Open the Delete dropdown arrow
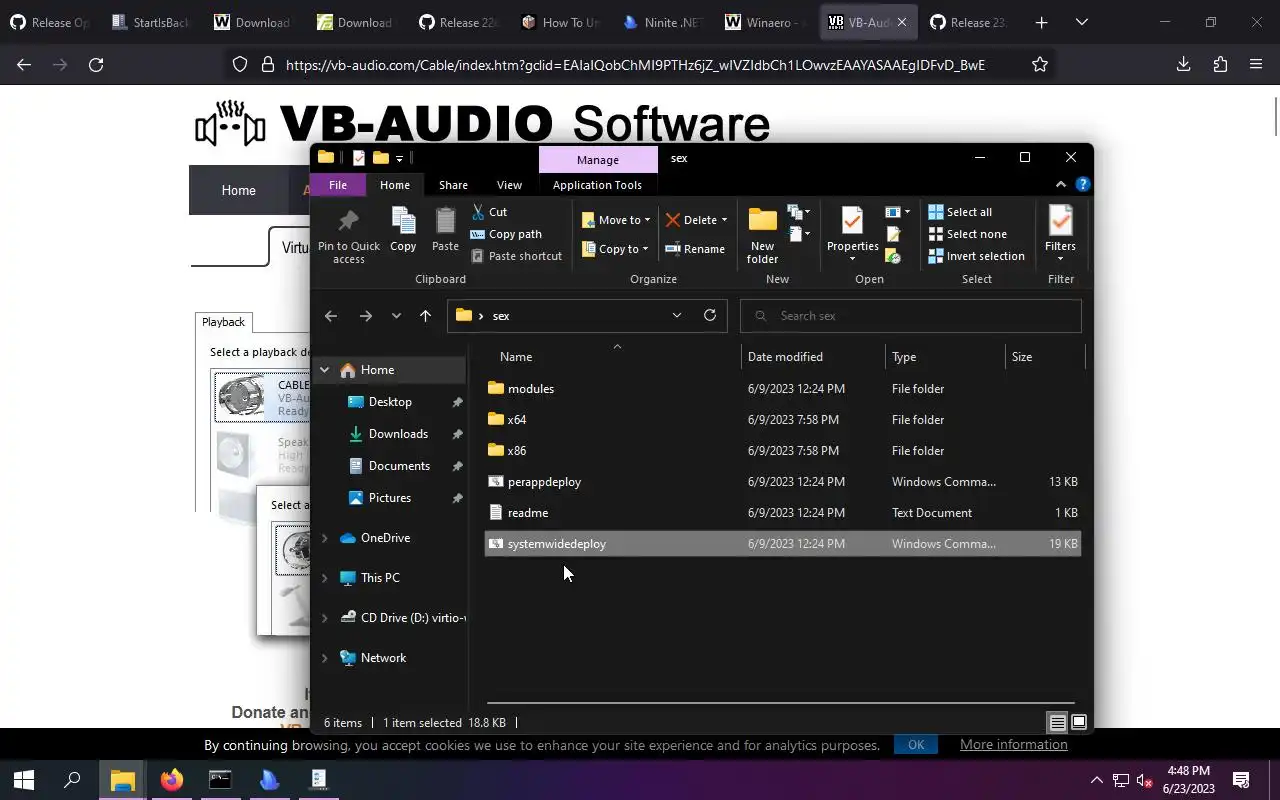 click(x=724, y=220)
